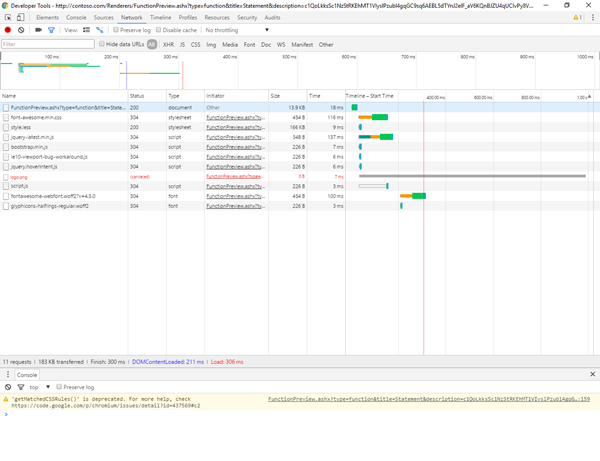This screenshot has height=461, width=600.
Task: Check the Disable cache option
Action: tap(157, 30)
